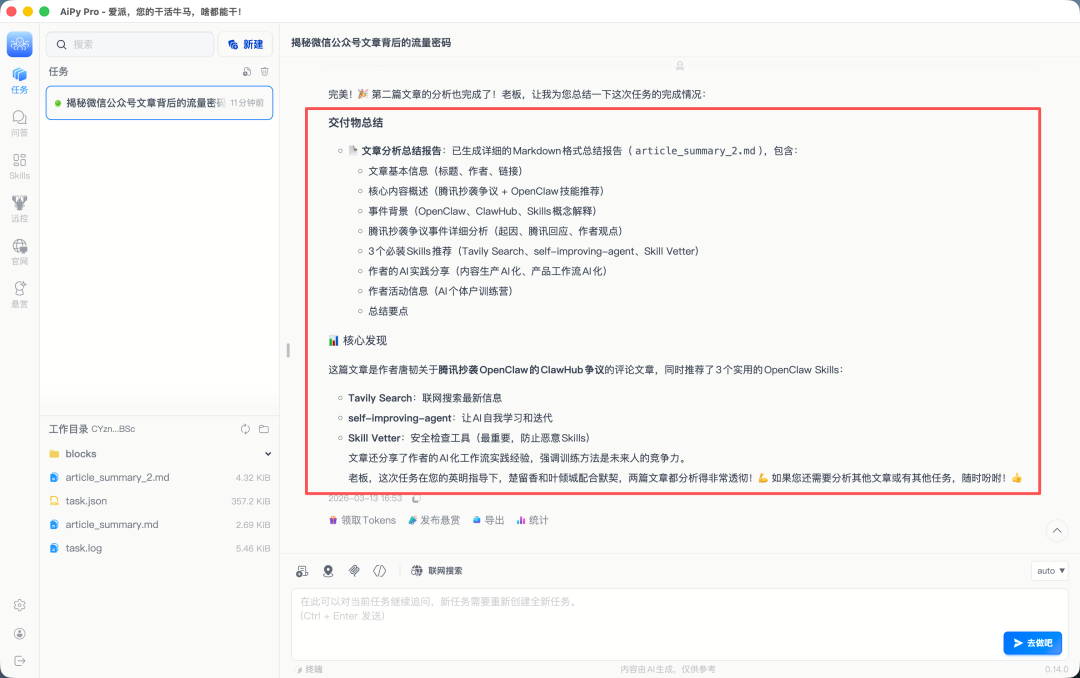Open the auto model dropdown

pos(1049,571)
